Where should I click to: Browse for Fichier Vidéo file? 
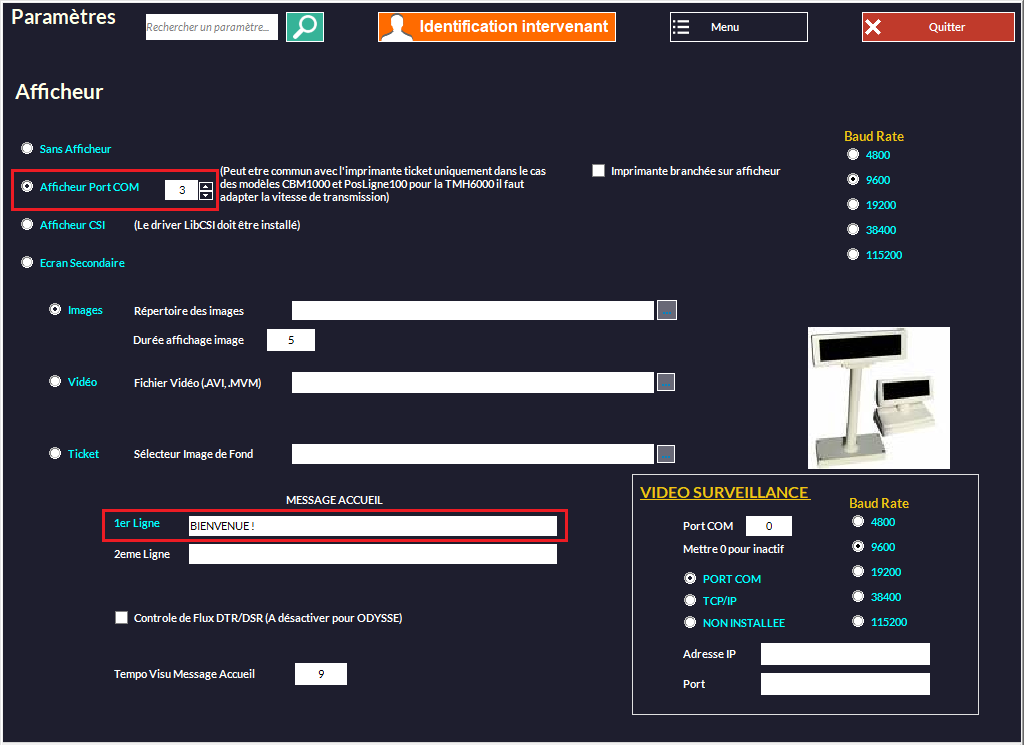point(666,382)
